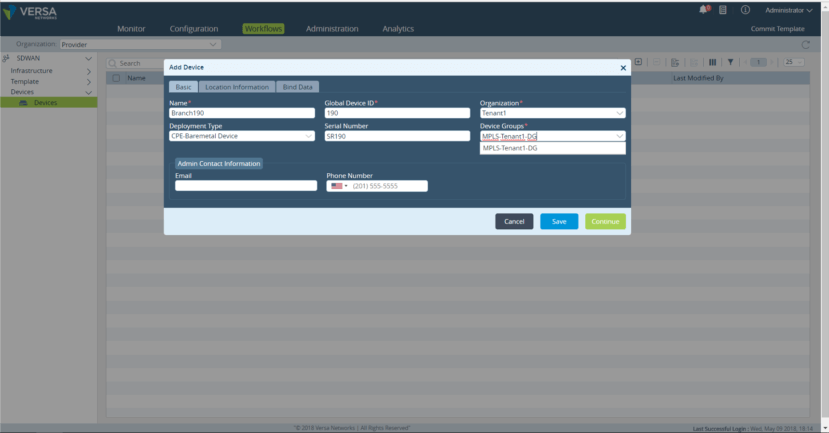829x433 pixels.
Task: Open the Organization Provider dropdown
Action: point(140,44)
